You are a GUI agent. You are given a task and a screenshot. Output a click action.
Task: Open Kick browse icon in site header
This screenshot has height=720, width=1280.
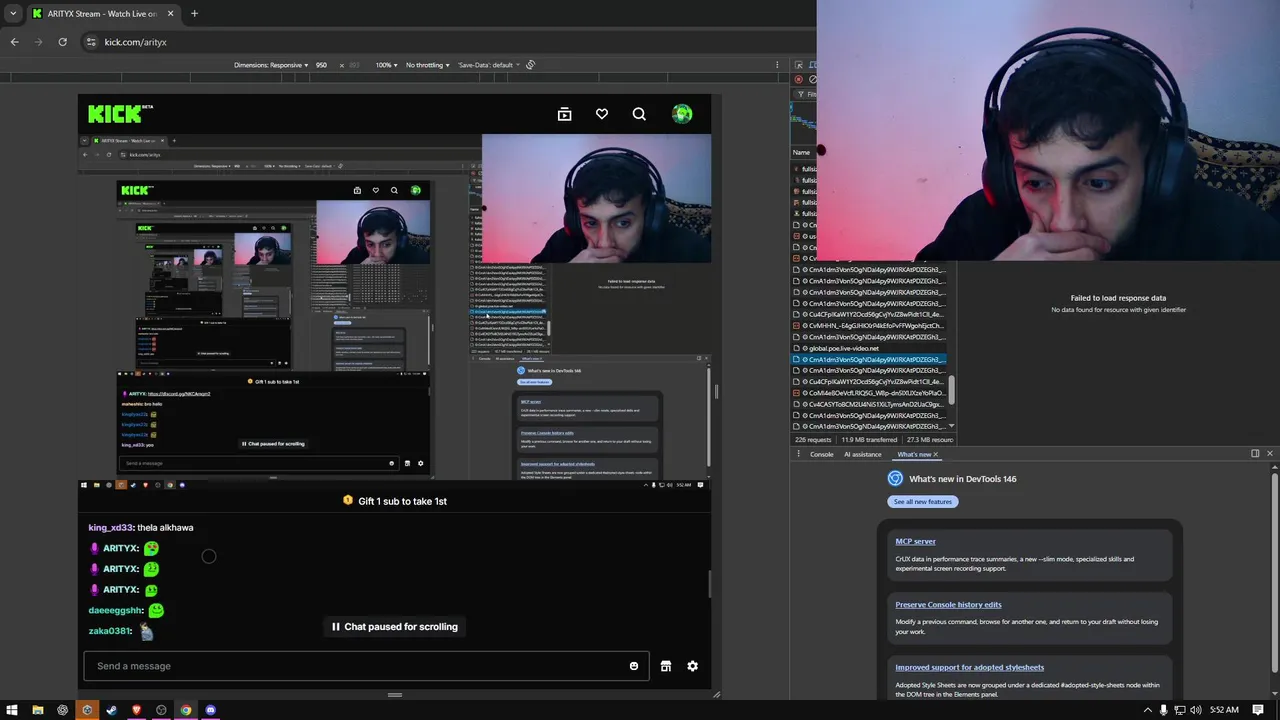(x=564, y=114)
